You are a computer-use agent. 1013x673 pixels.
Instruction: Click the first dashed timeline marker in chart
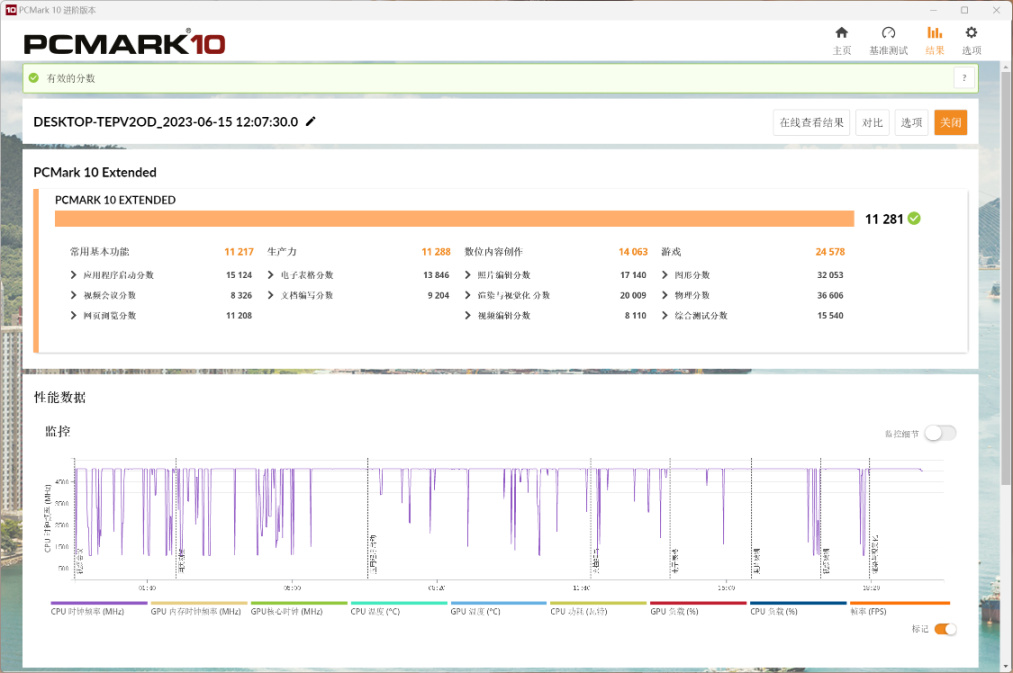(75, 519)
